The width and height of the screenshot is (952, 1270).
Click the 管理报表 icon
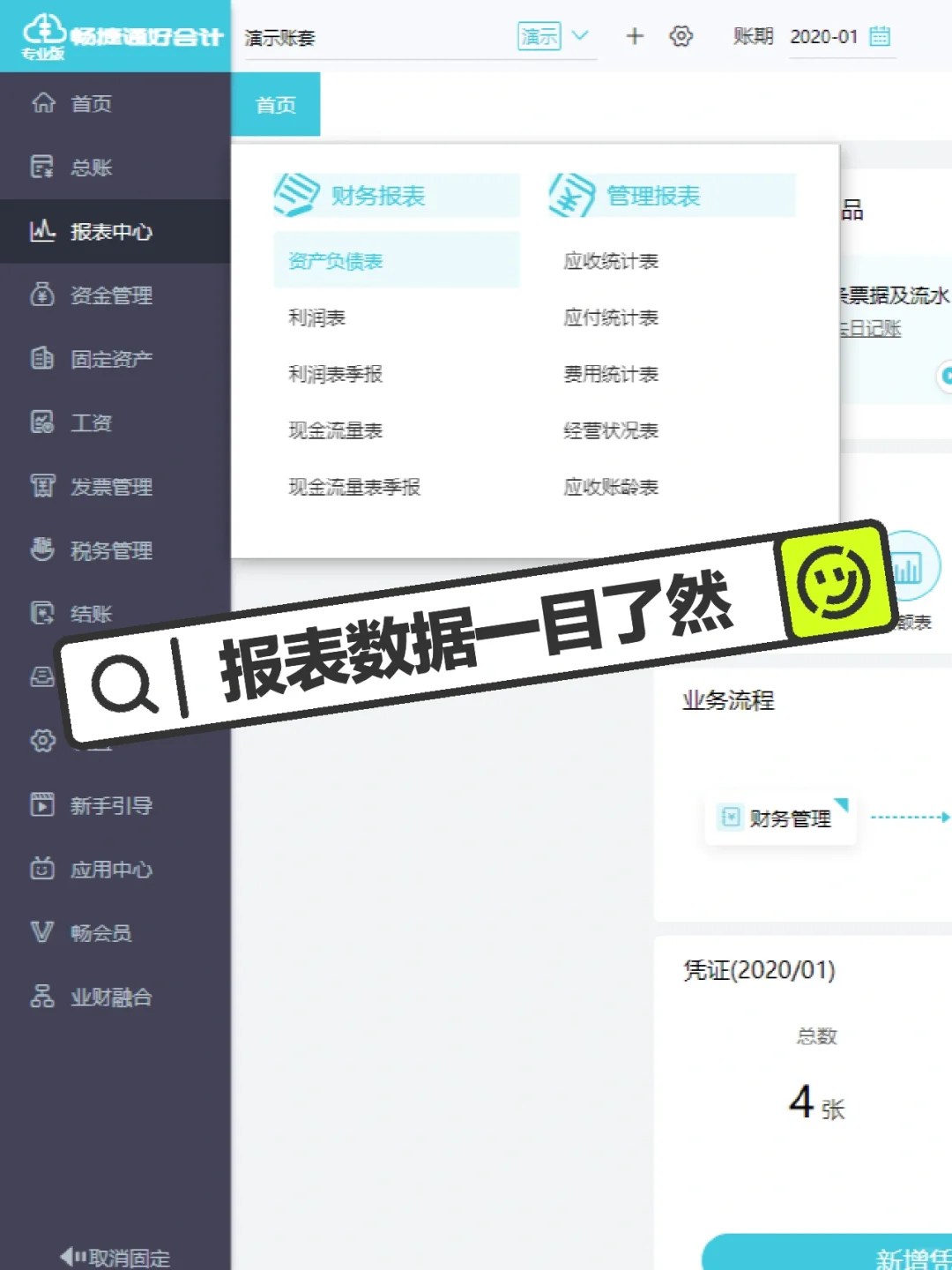tap(569, 194)
